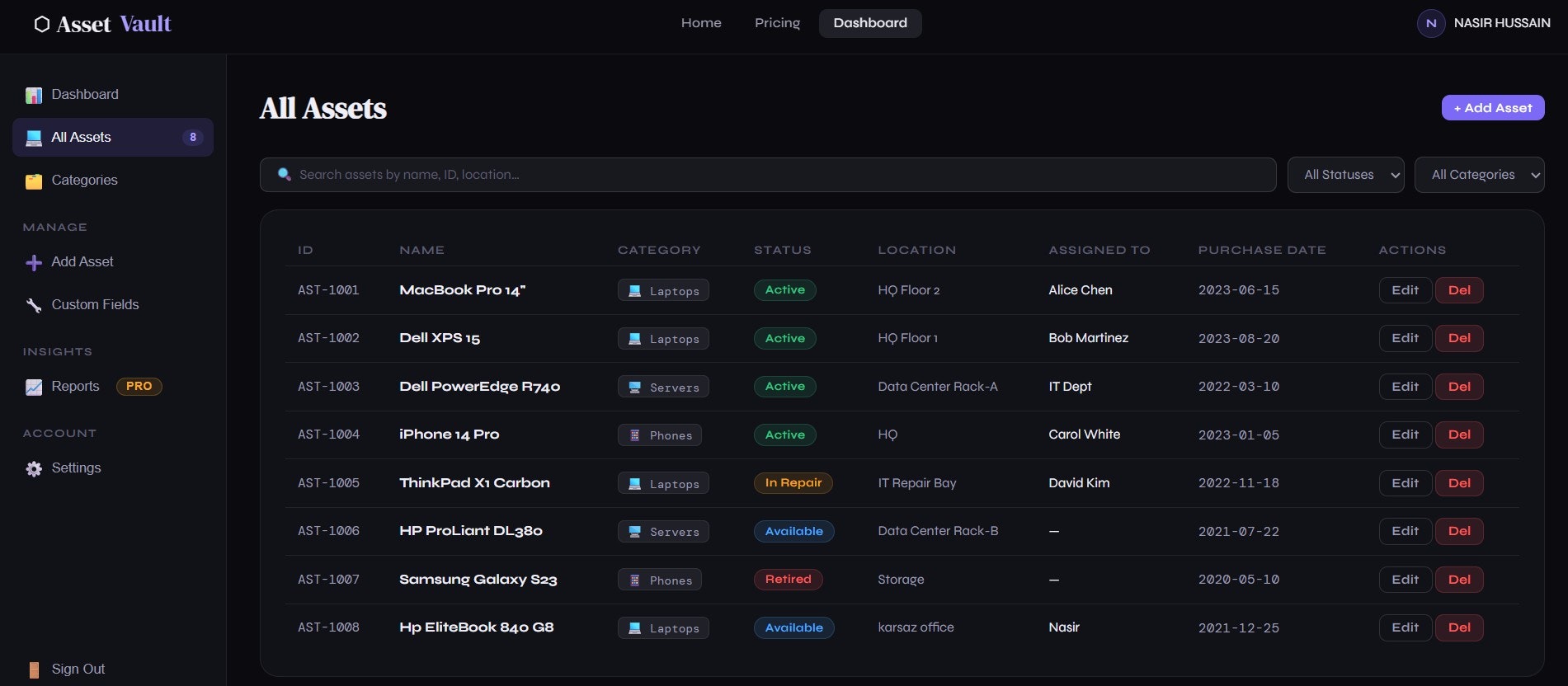Click the plus icon beside Add Asset
Image resolution: width=1568 pixels, height=686 pixels.
pyautogui.click(x=34, y=262)
